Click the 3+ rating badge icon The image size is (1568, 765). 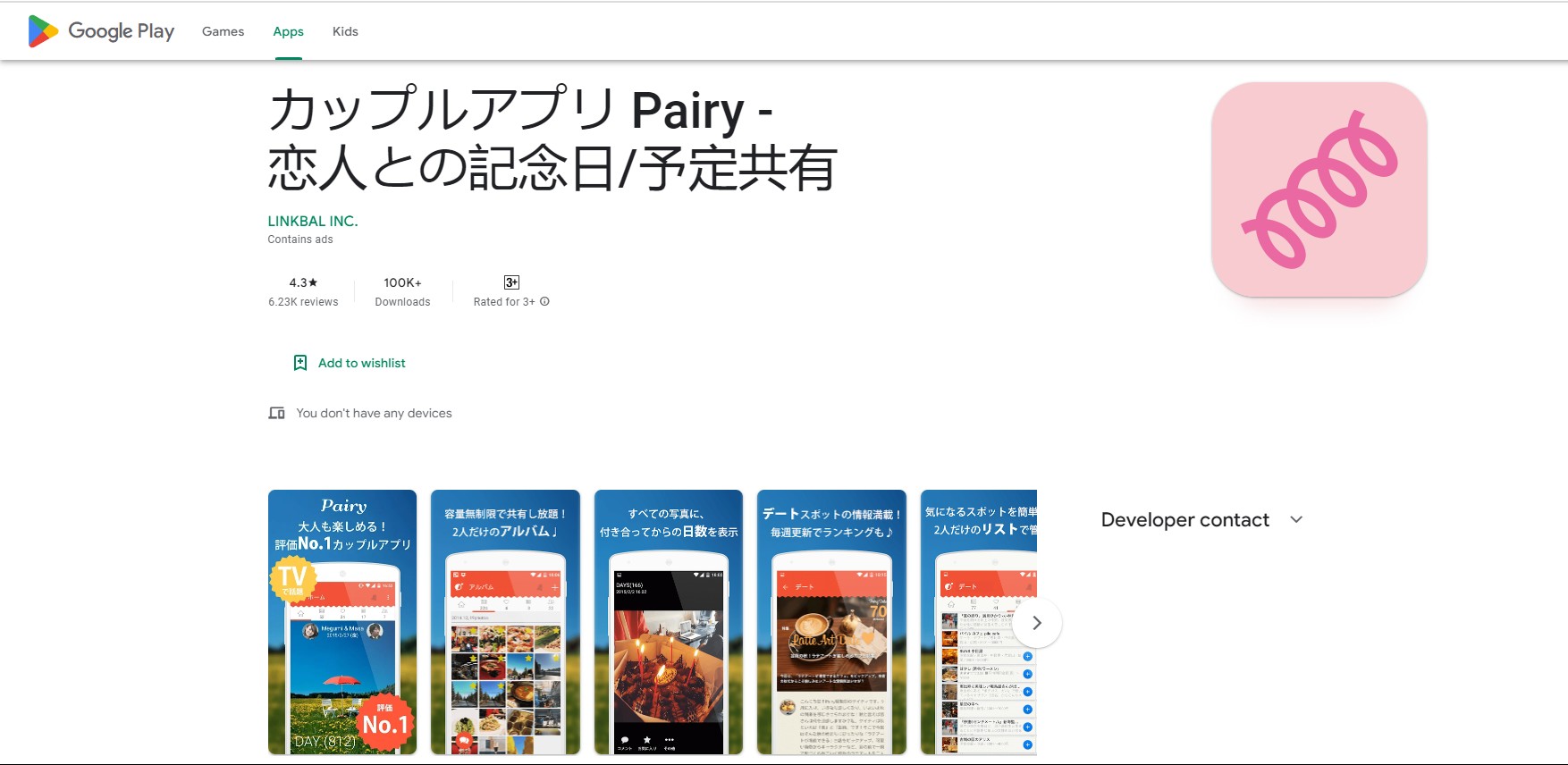(x=511, y=282)
